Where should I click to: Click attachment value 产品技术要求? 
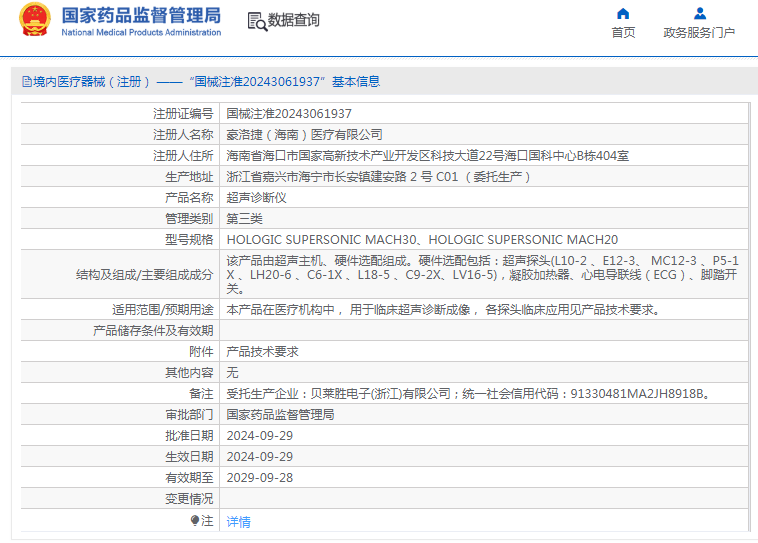click(x=262, y=352)
